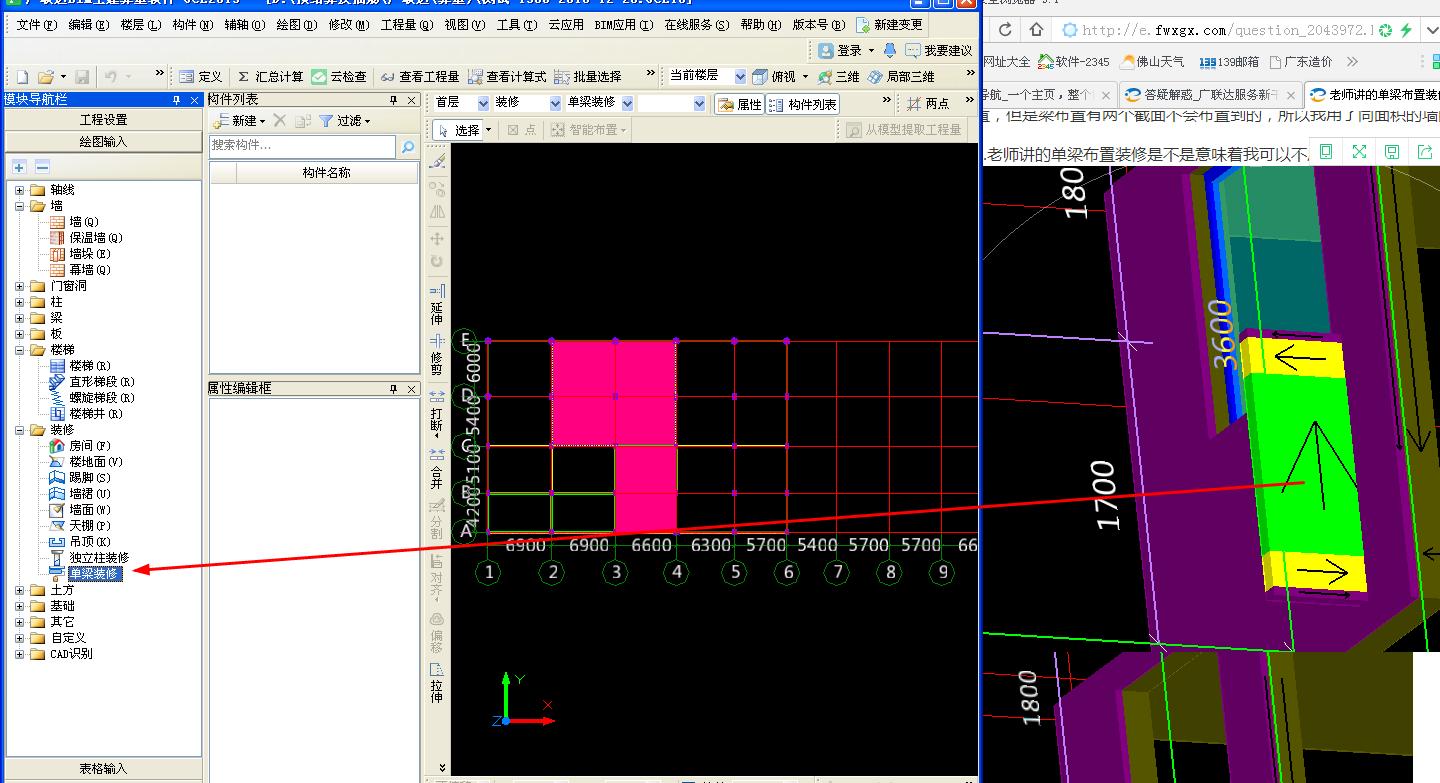Expand the 门窗洞 tree folder
The image size is (1440, 783).
tap(20, 286)
